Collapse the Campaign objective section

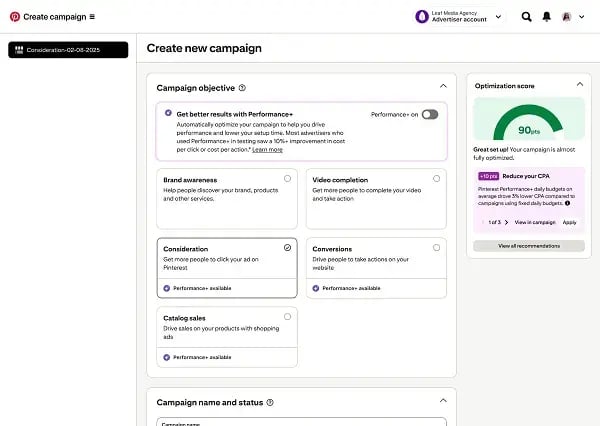click(443, 86)
